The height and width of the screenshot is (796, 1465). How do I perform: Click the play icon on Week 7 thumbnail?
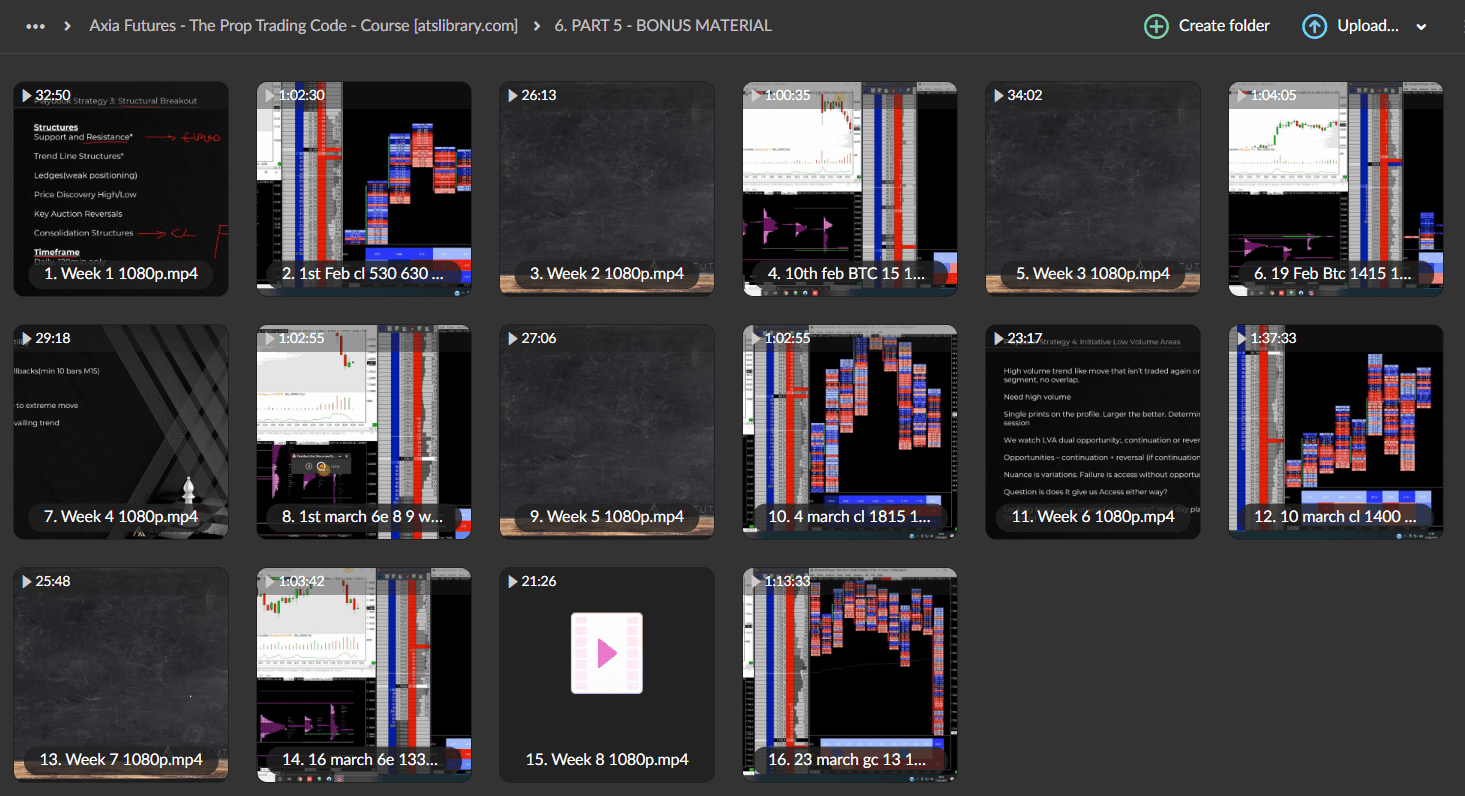(27, 582)
